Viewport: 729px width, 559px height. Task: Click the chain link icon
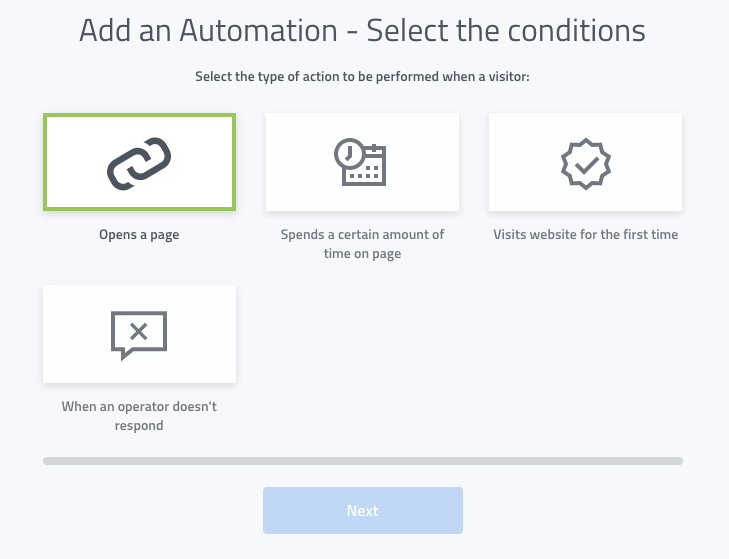(139, 162)
